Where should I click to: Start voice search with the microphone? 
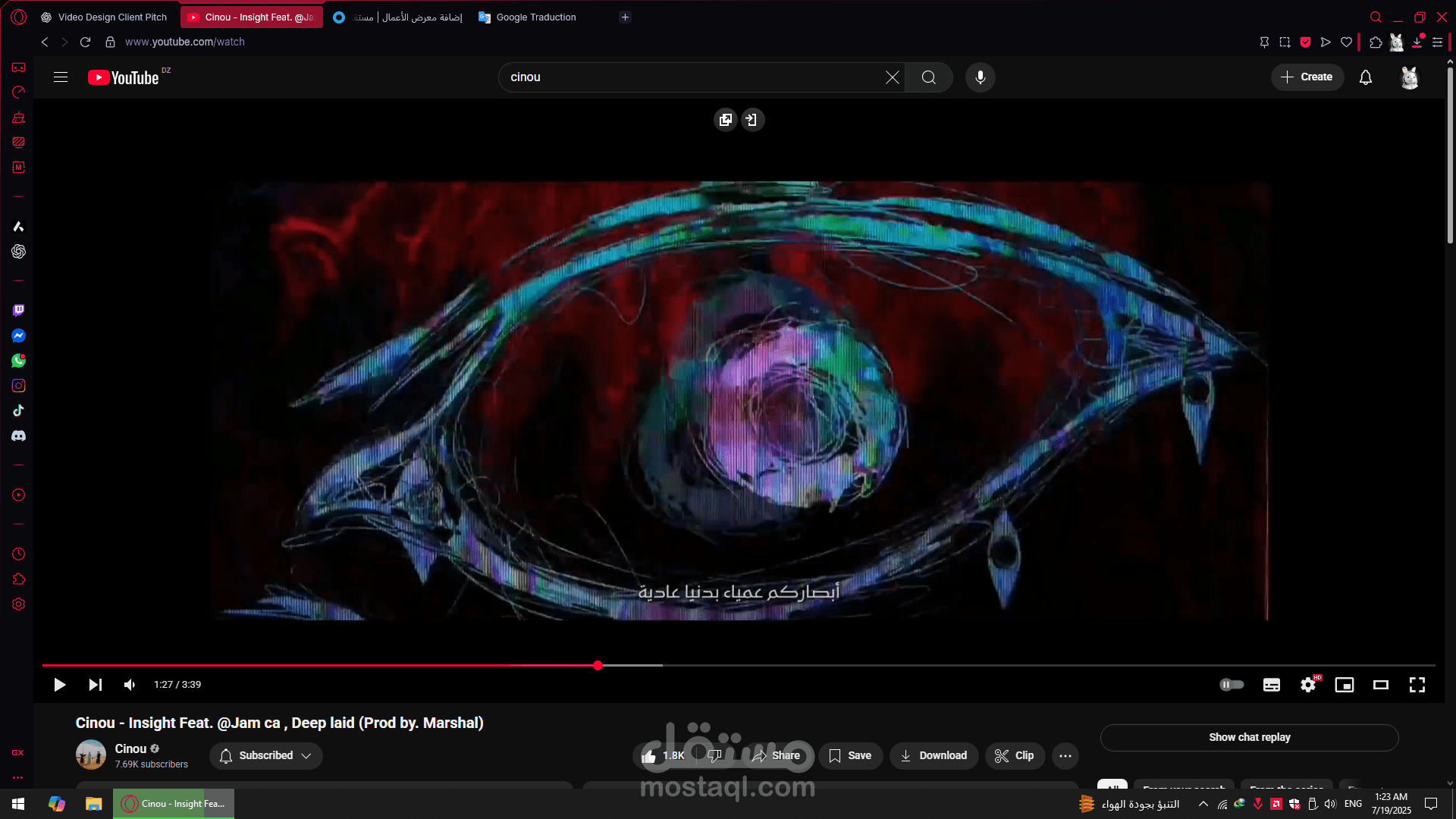[981, 77]
